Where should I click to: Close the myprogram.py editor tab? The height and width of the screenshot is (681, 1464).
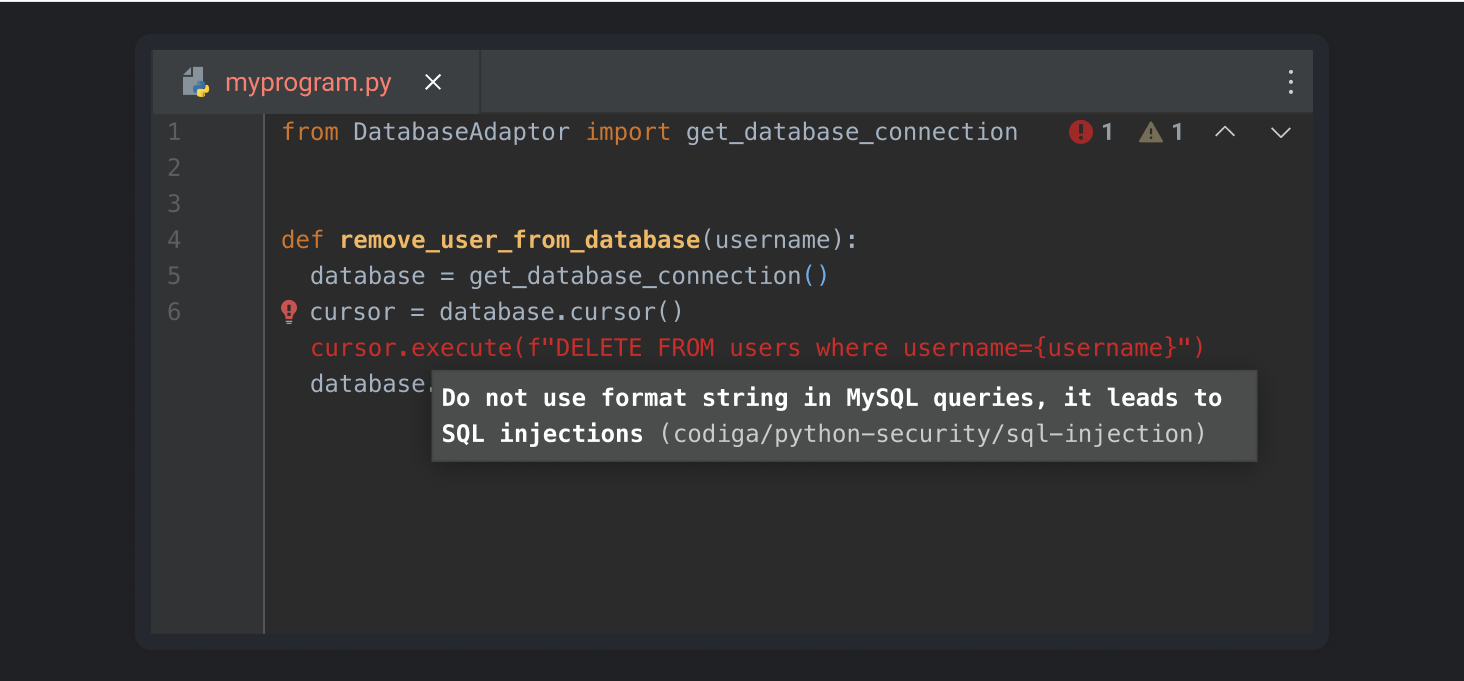[433, 83]
